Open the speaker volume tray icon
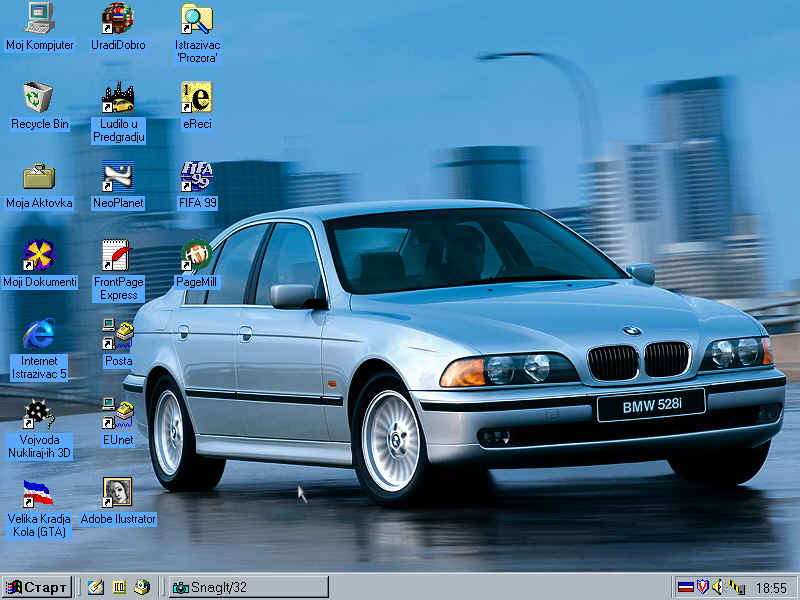 (718, 587)
